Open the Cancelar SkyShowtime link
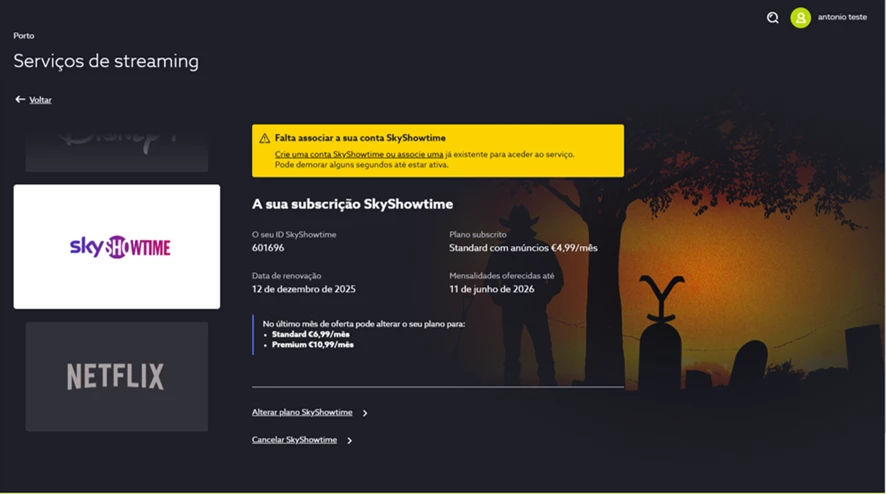This screenshot has height=494, width=886. (294, 440)
